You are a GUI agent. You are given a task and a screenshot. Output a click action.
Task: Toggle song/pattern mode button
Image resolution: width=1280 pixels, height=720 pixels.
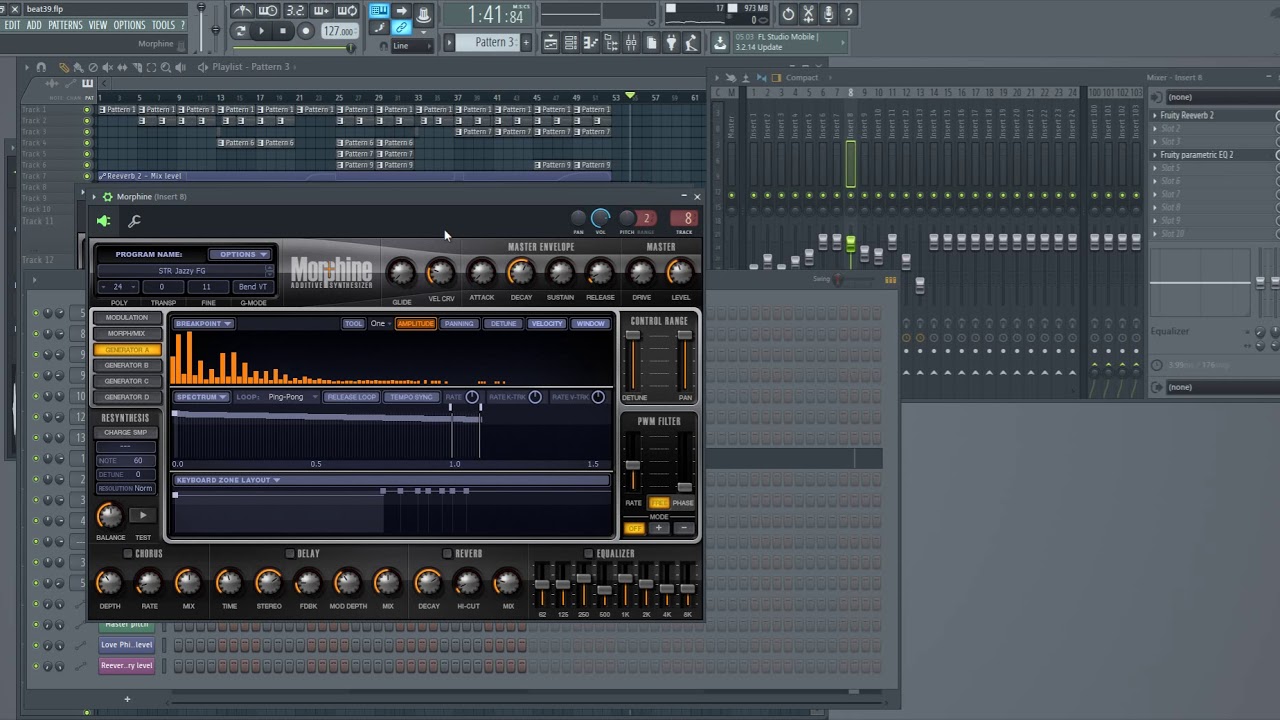[240, 31]
